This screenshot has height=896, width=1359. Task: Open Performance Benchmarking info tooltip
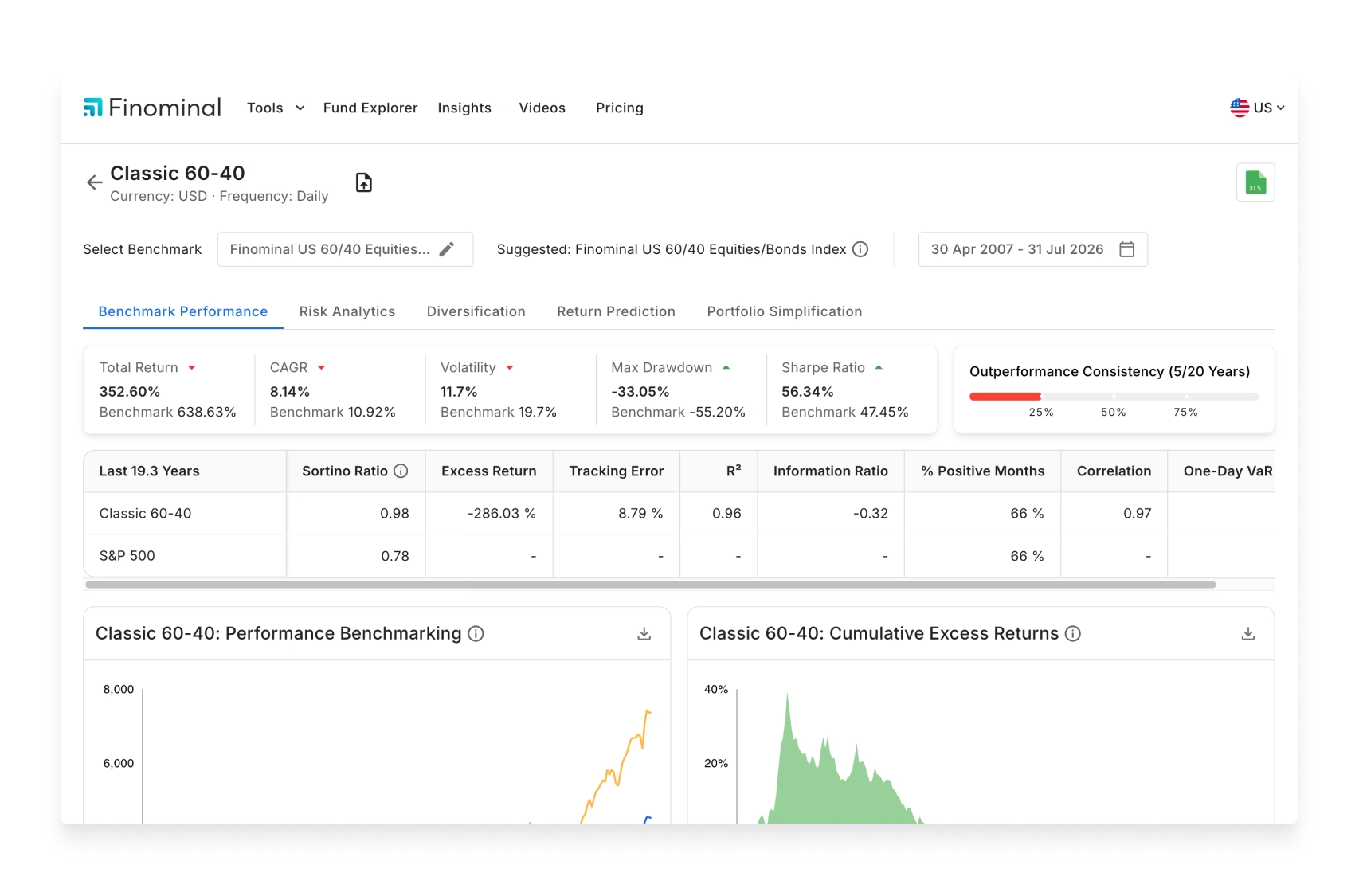click(x=476, y=633)
